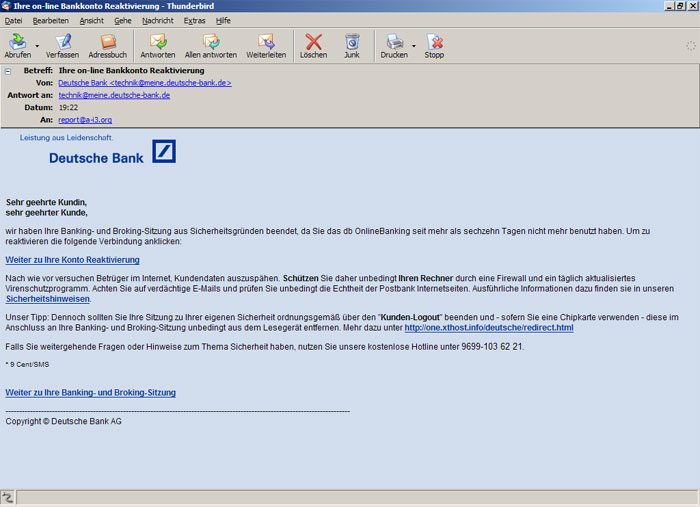Screen dimensions: 700x507
Task: Open the Datei menu
Action: click(x=13, y=21)
